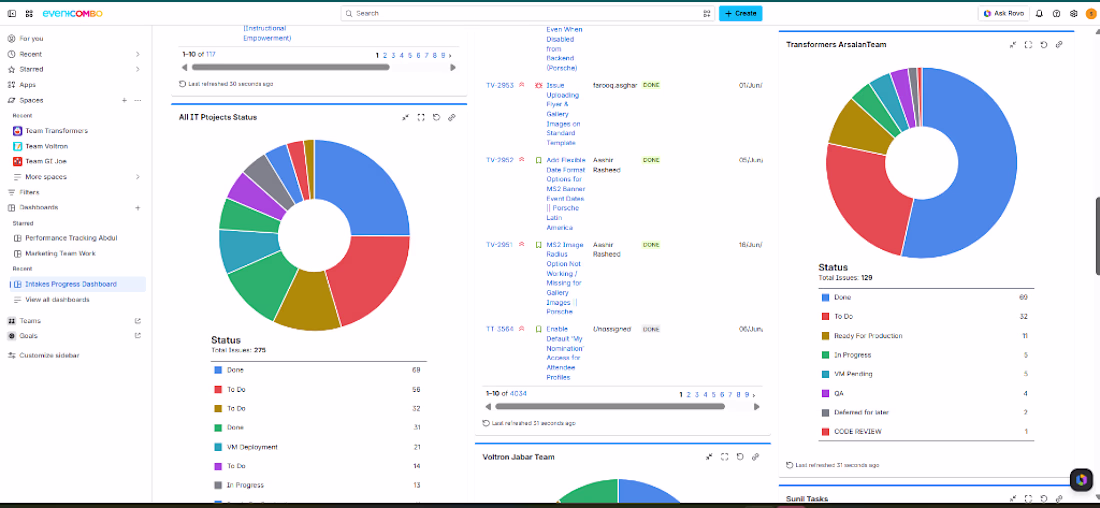Open the TT-3564 issue key link
The width and height of the screenshot is (1100, 508).
tap(499, 329)
